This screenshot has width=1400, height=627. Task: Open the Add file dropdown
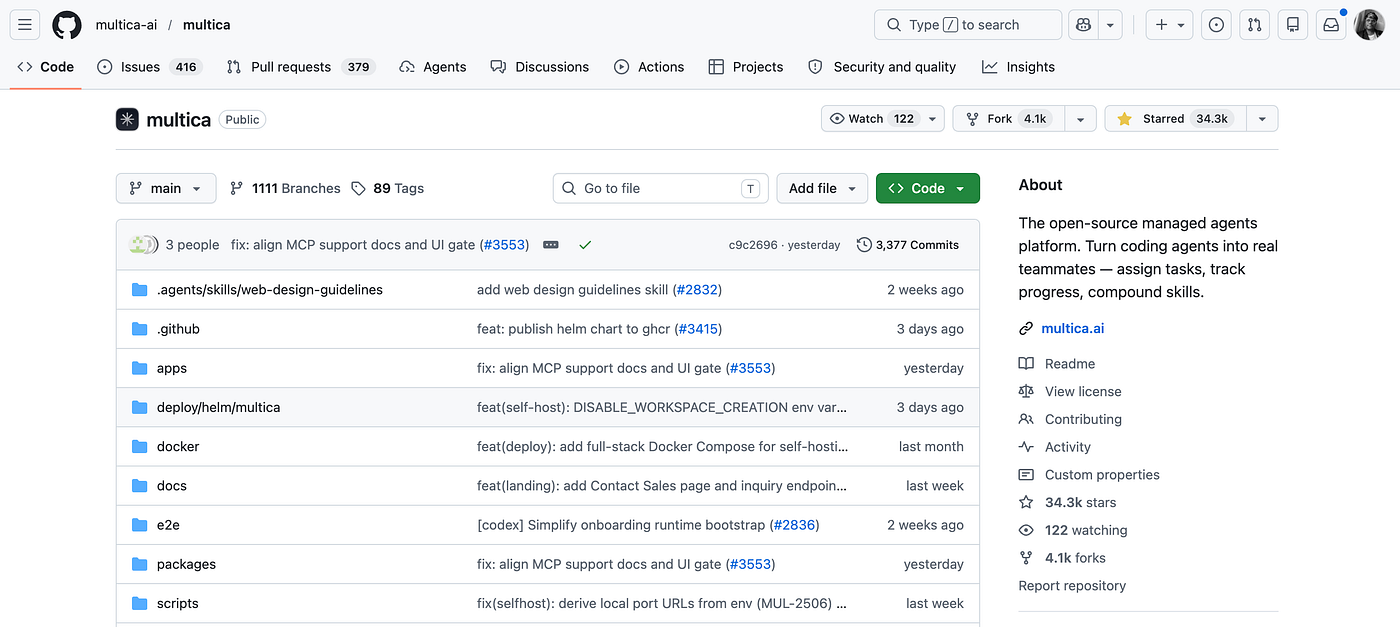point(822,188)
